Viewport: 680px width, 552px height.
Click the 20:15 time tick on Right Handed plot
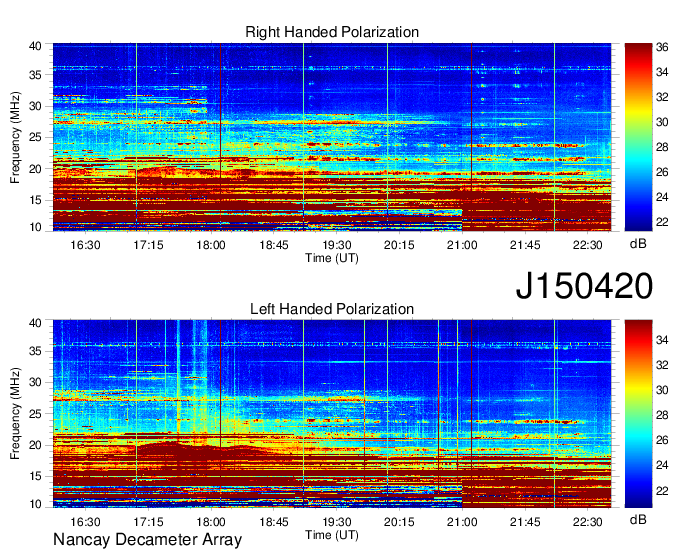pyautogui.click(x=399, y=245)
